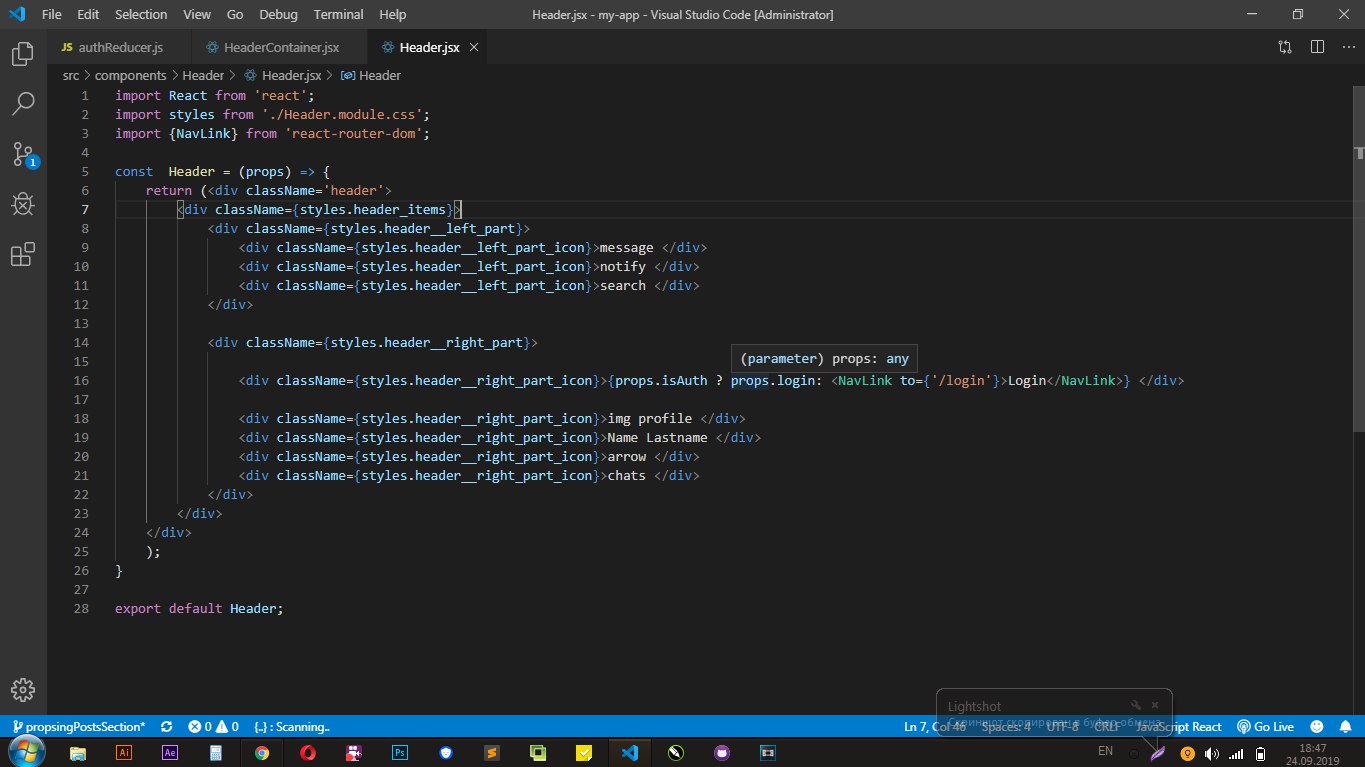
Task: Click the components breadcrumb segment
Action: 130,75
